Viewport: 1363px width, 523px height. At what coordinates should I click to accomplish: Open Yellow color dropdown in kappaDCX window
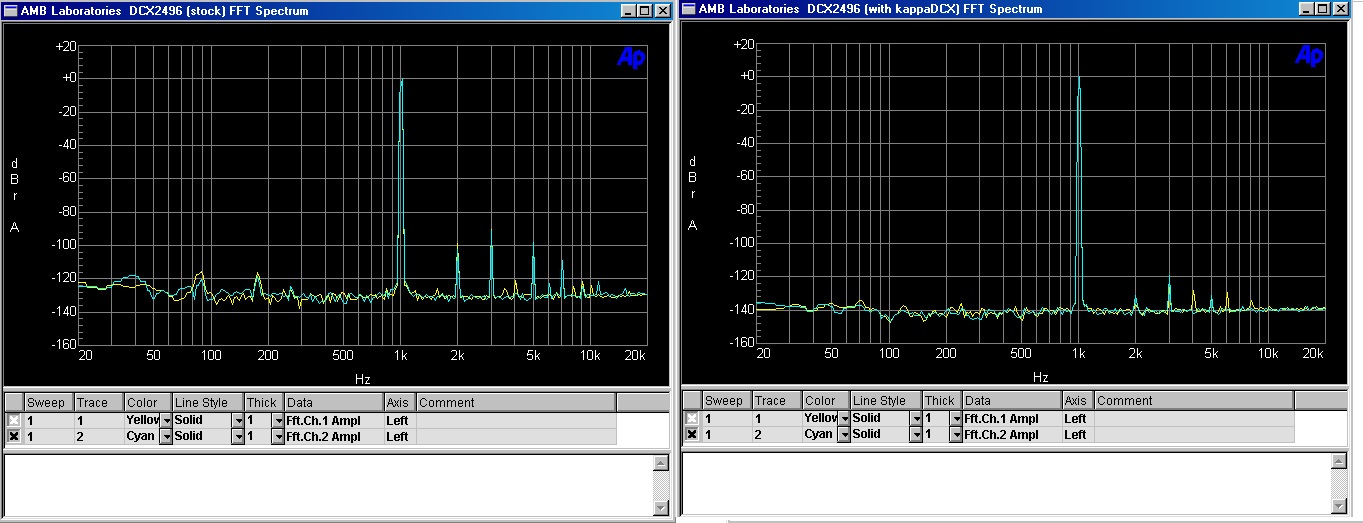point(844,418)
